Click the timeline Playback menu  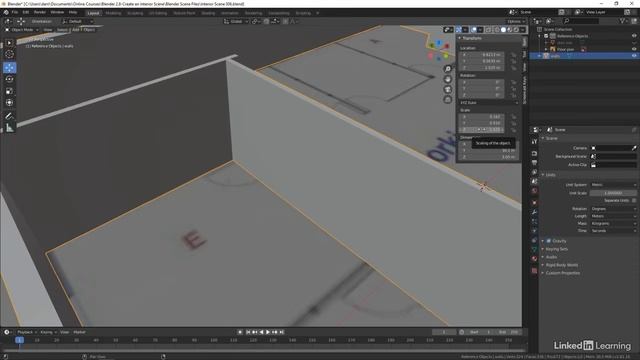click(x=27, y=332)
